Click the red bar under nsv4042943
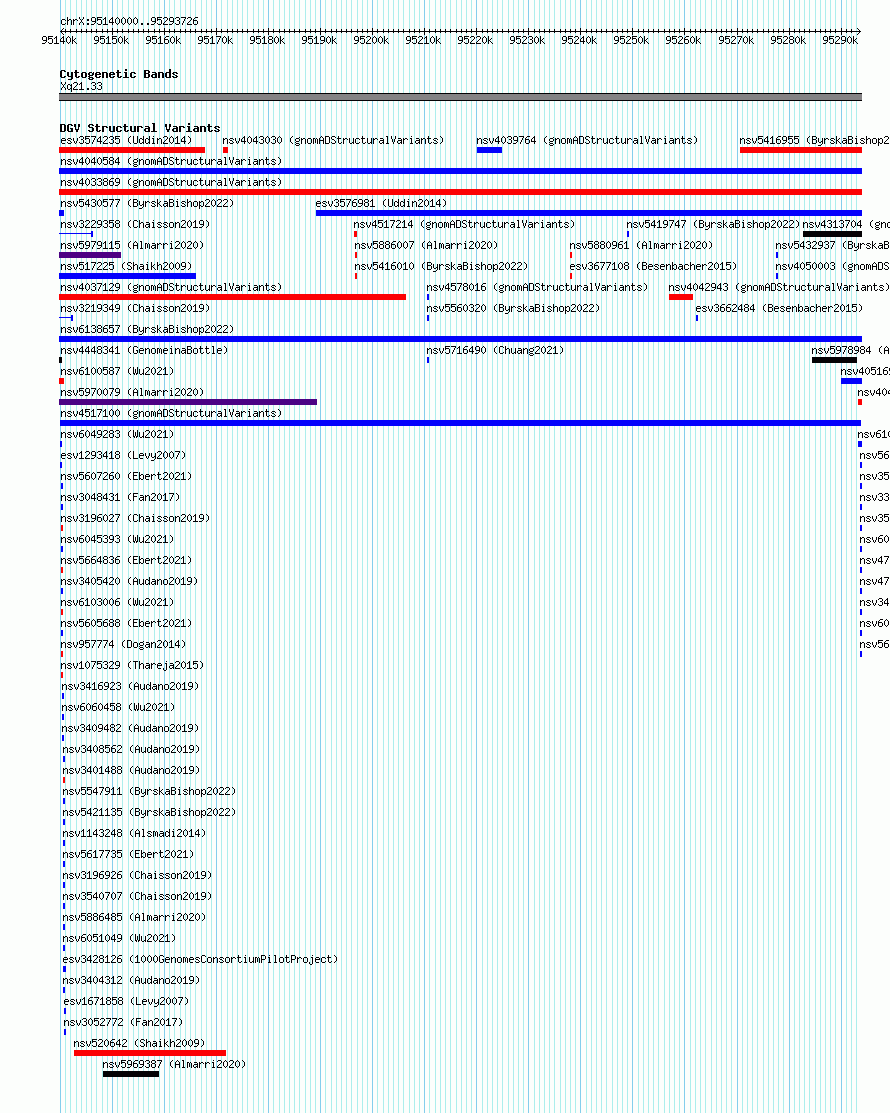The width and height of the screenshot is (890, 1113). pos(681,297)
